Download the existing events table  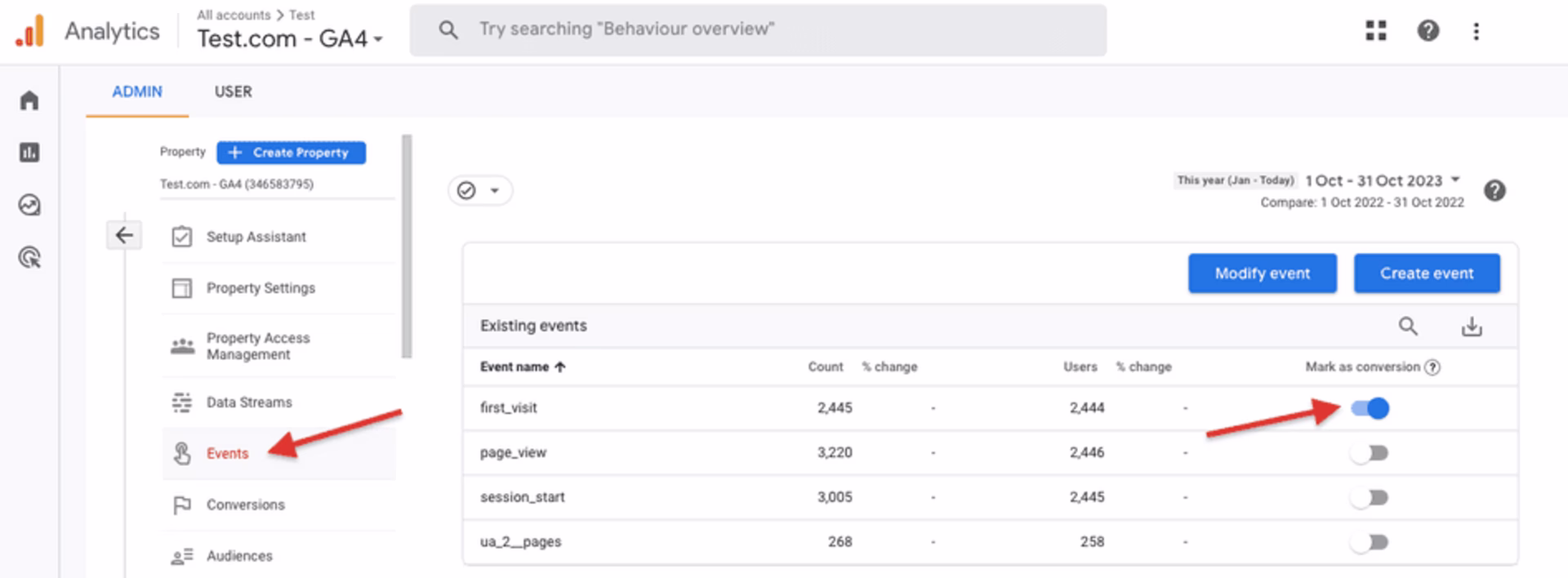coord(1472,327)
